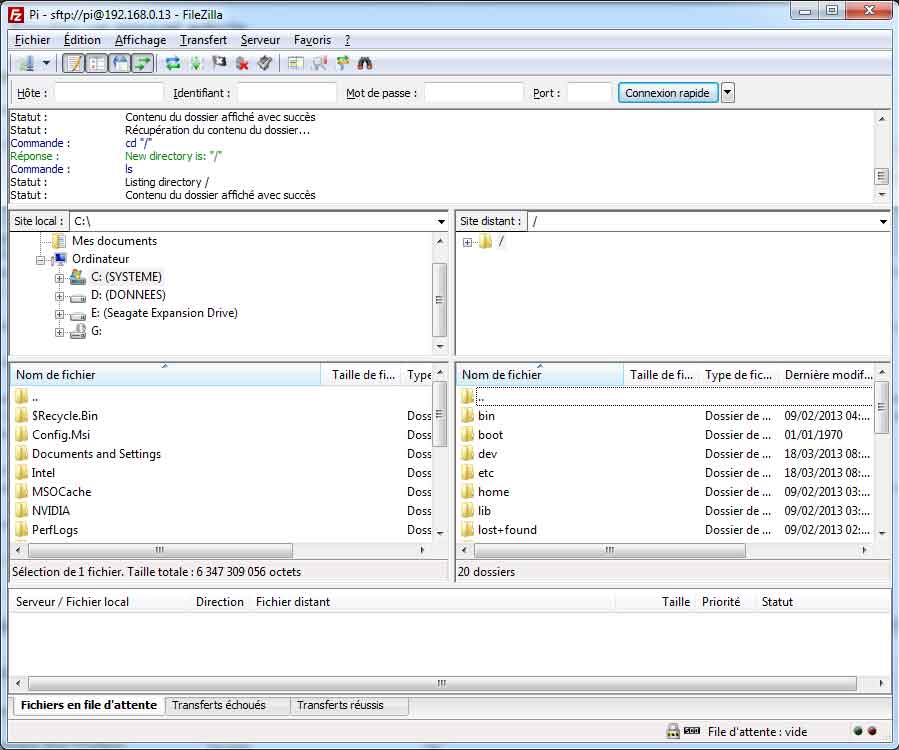899x750 pixels.
Task: Open the ? help menu
Action: click(347, 40)
